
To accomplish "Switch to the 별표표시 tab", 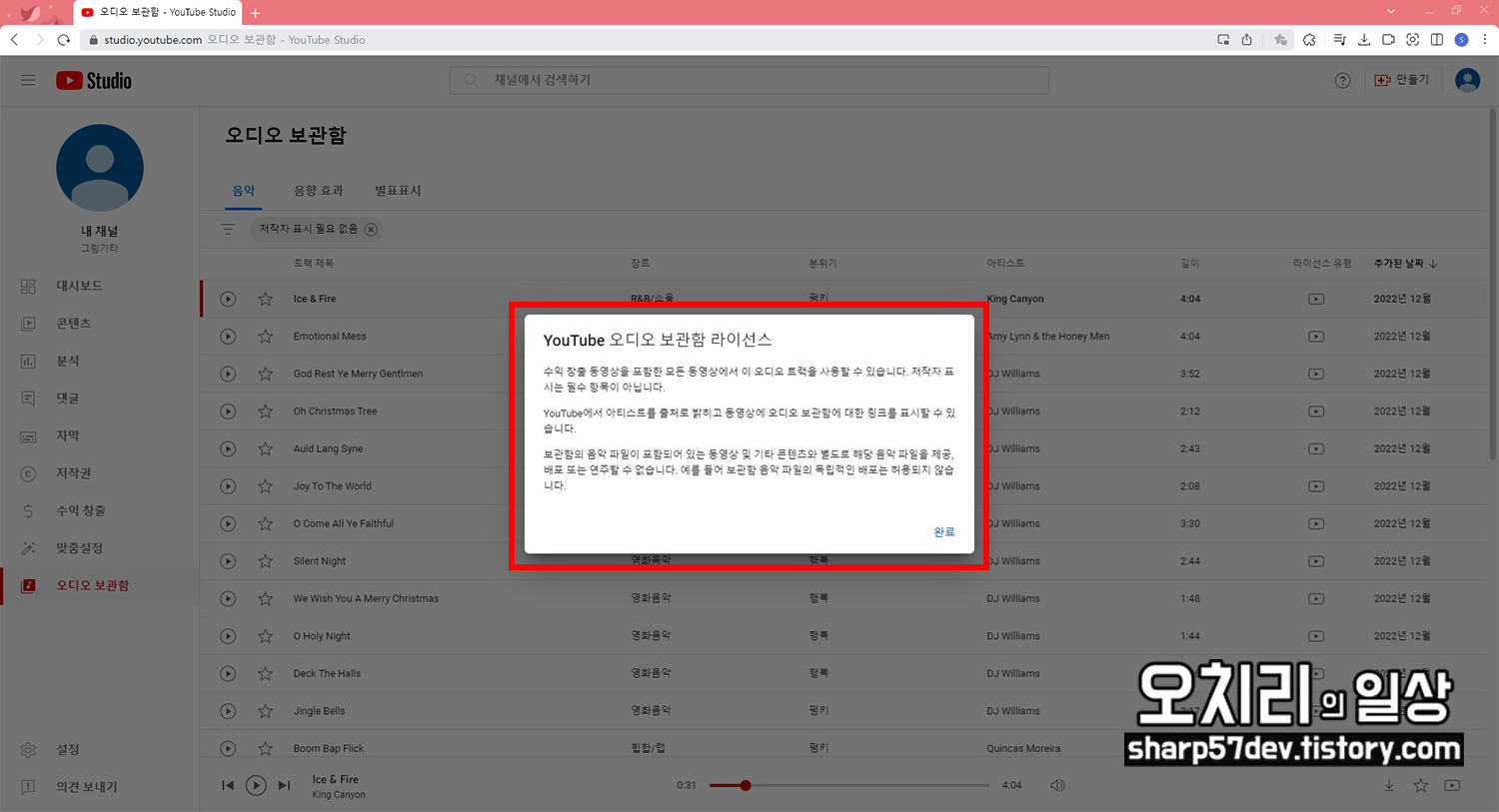I will click(x=398, y=191).
